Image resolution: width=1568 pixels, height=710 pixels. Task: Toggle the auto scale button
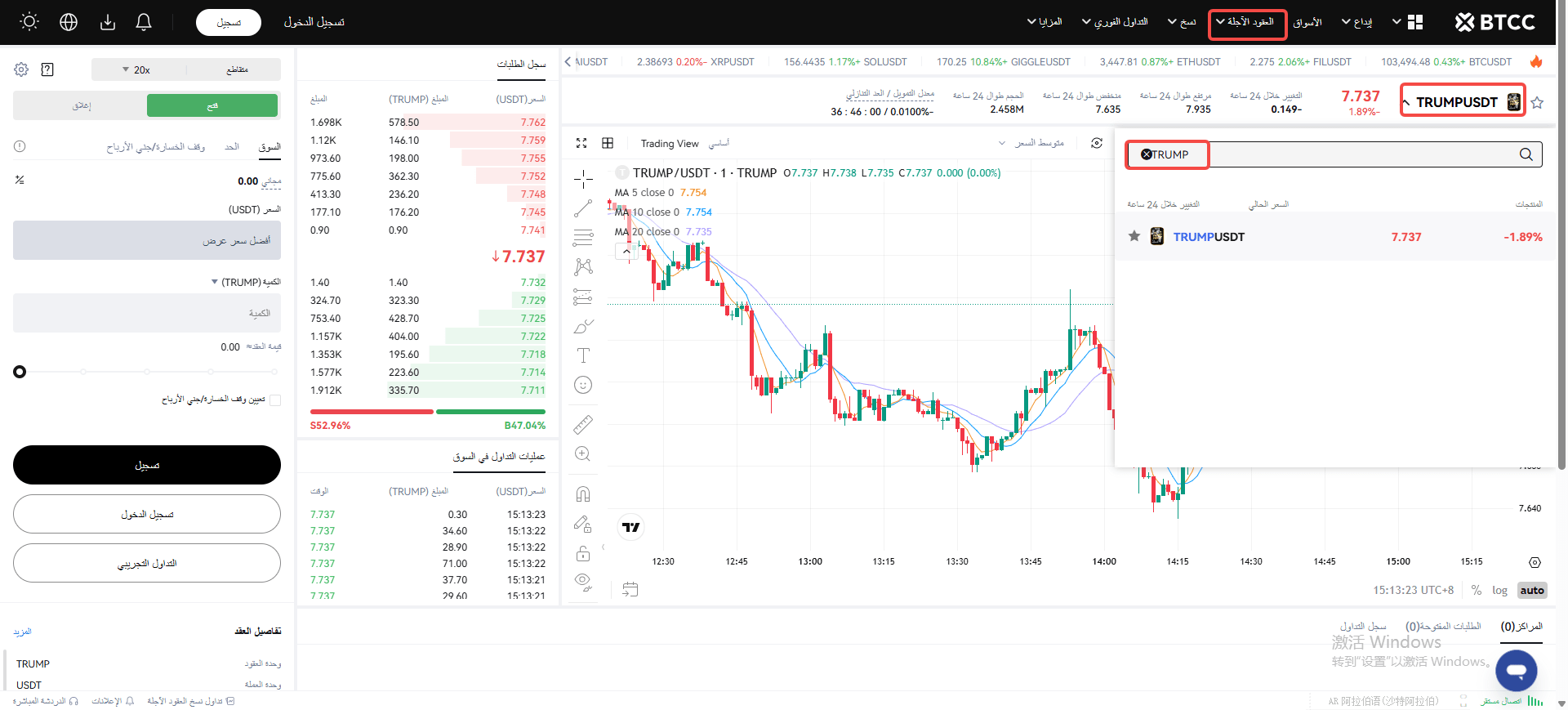coord(1531,590)
